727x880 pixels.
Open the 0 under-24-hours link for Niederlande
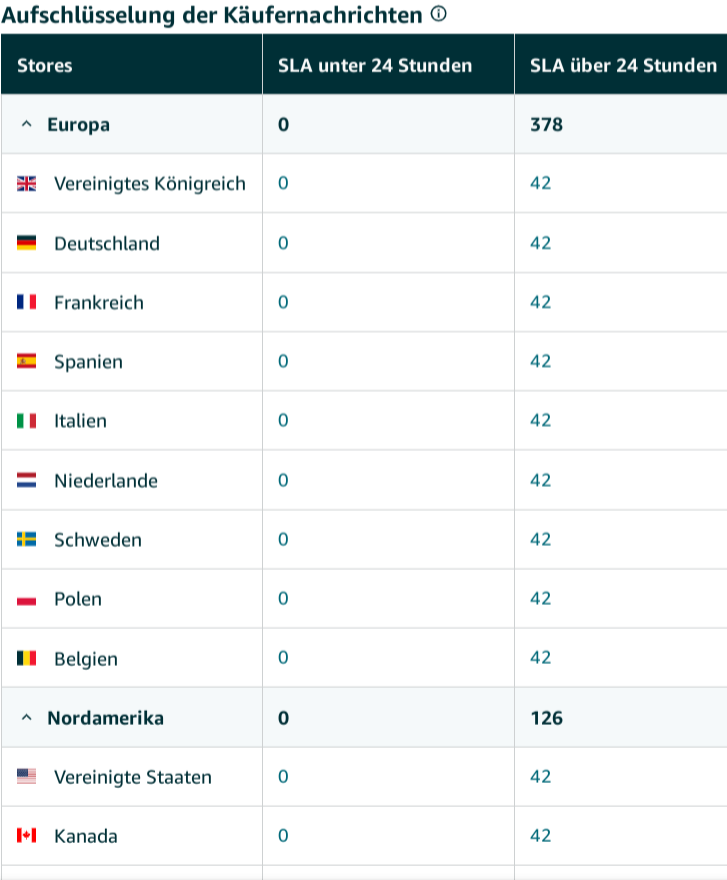tap(283, 480)
